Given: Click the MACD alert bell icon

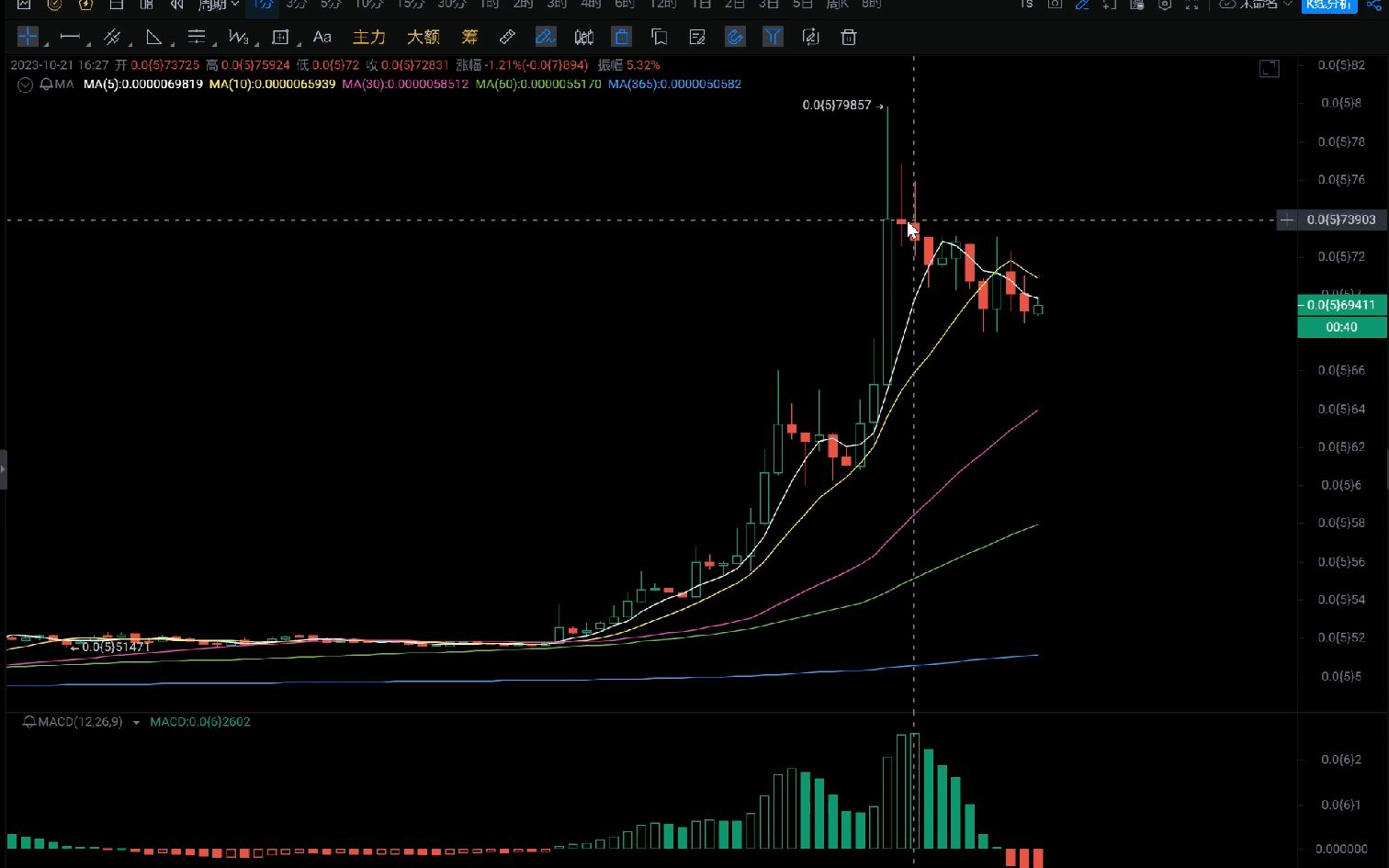Looking at the screenshot, I should click(x=29, y=722).
